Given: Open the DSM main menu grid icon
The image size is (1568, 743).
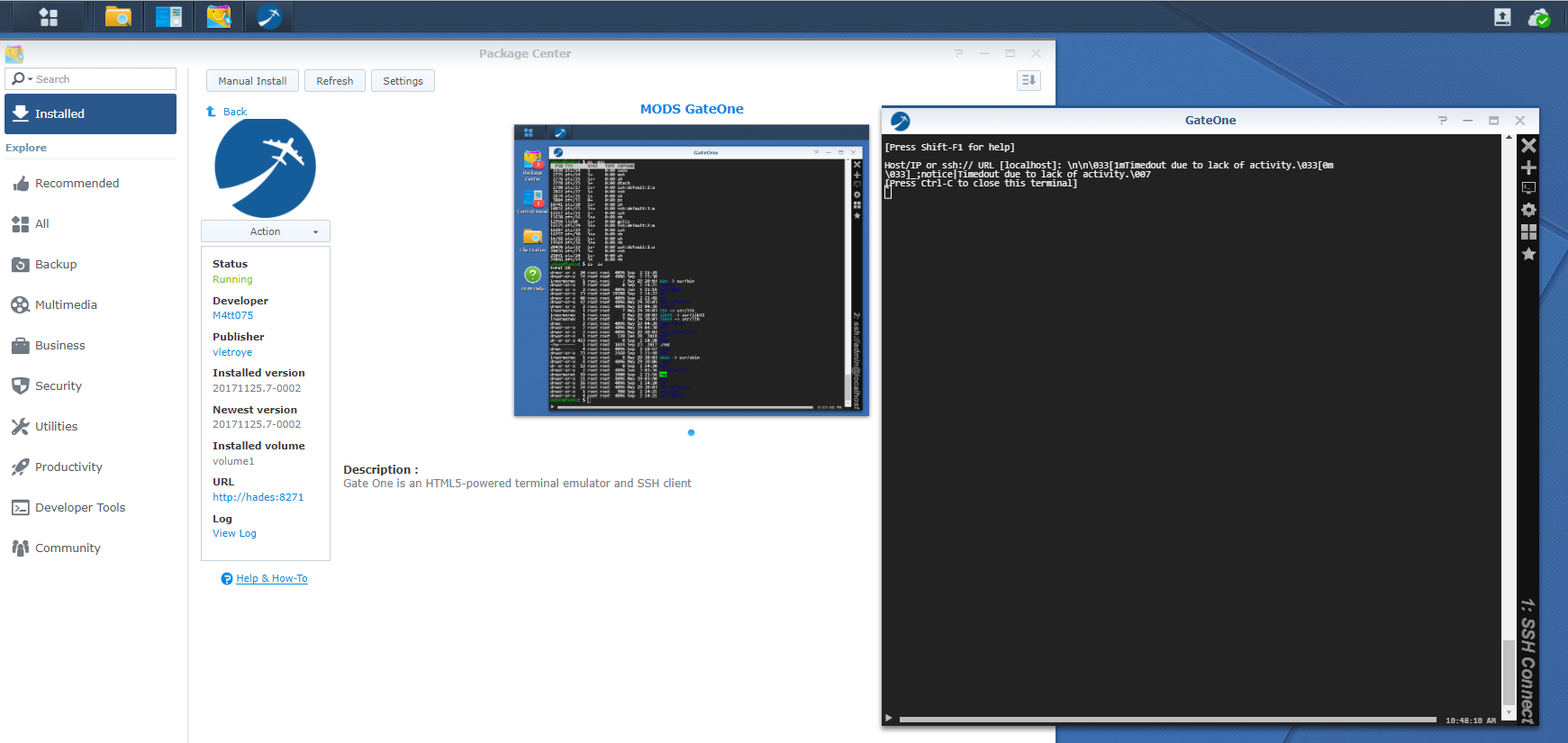Looking at the screenshot, I should coord(49,16).
